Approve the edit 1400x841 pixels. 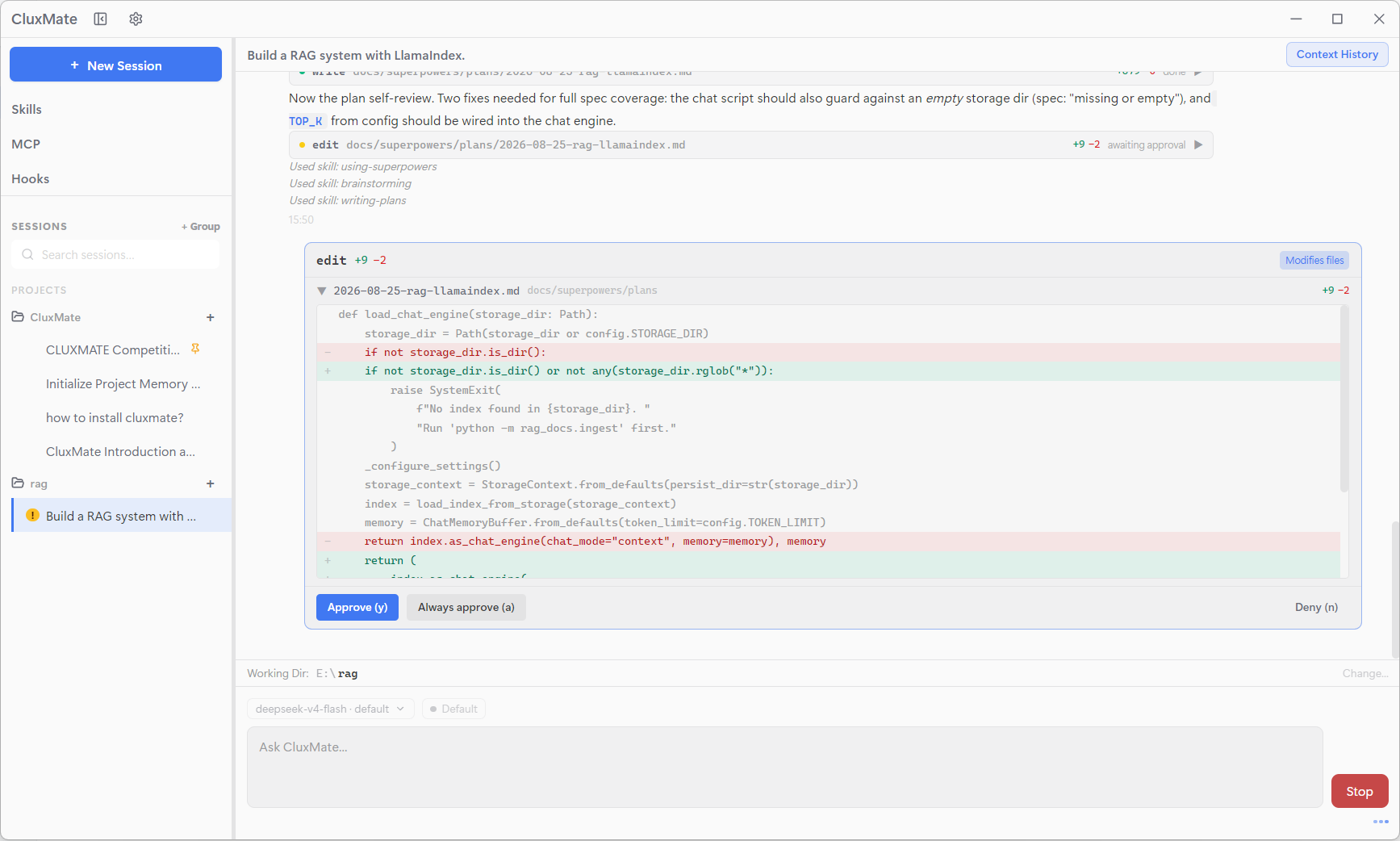click(x=357, y=608)
